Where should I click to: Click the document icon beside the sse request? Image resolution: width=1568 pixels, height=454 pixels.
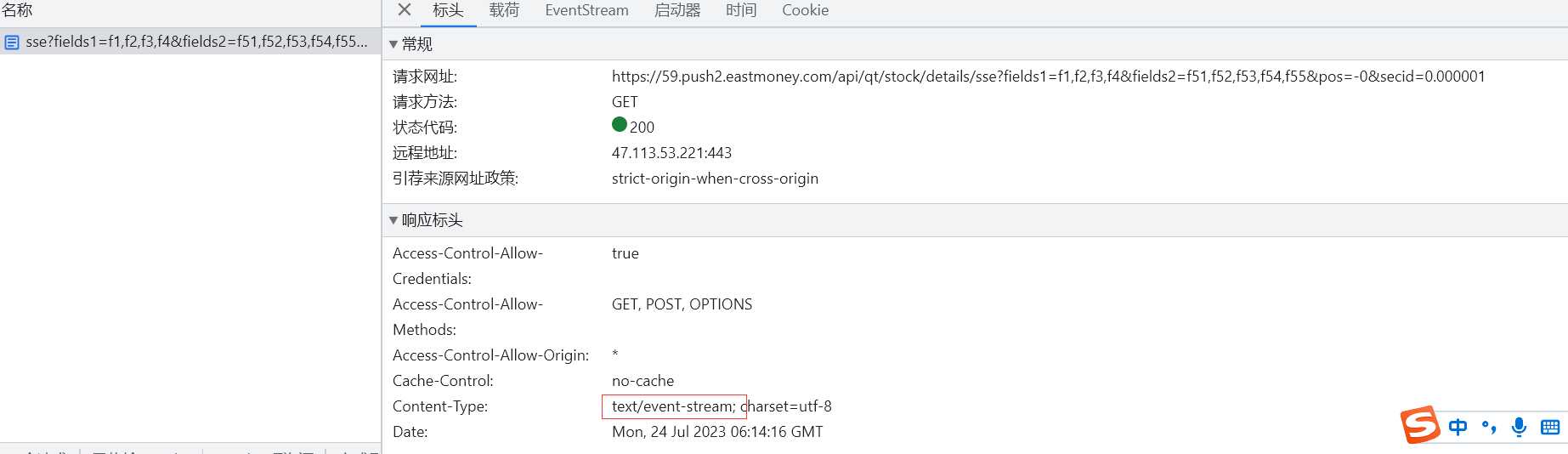click(x=12, y=42)
